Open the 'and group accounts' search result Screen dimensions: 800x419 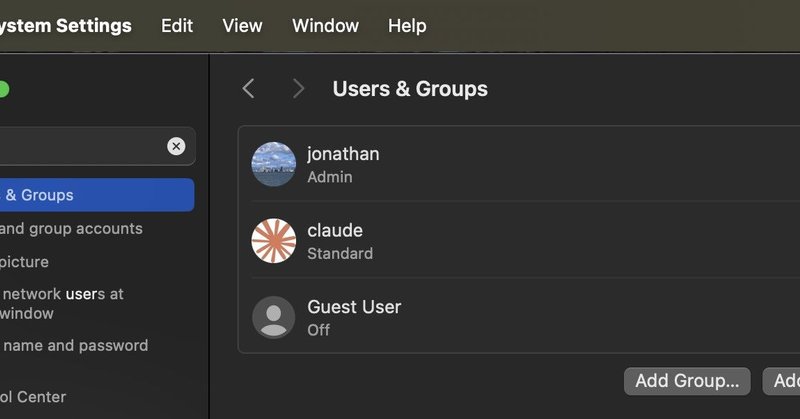point(71,229)
